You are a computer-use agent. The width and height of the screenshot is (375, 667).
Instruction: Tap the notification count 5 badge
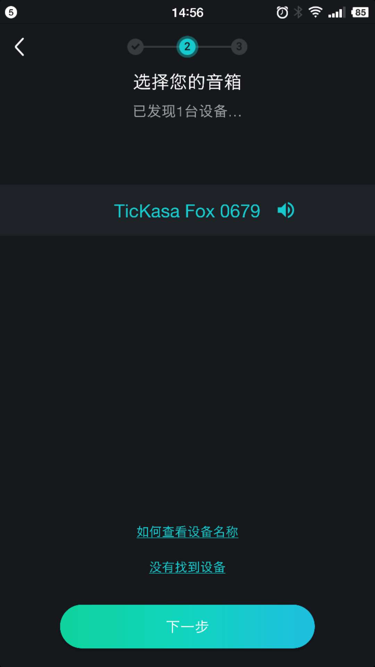point(11,12)
